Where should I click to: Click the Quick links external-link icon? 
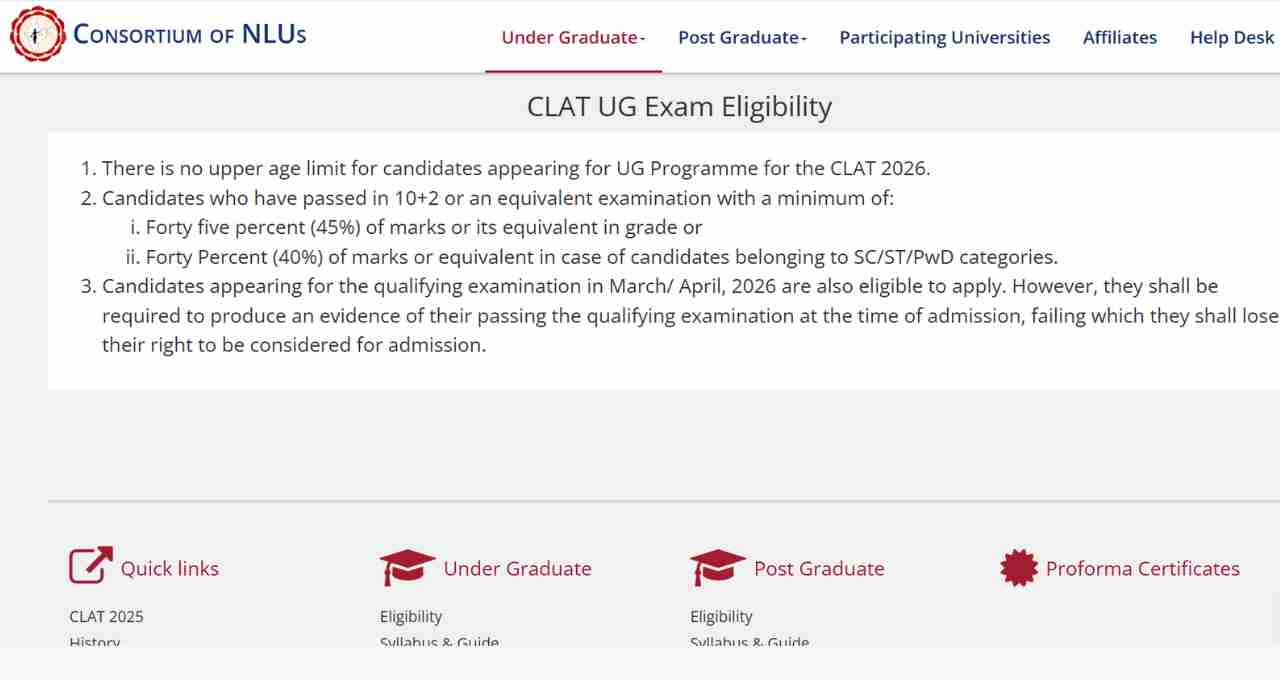tap(90, 566)
